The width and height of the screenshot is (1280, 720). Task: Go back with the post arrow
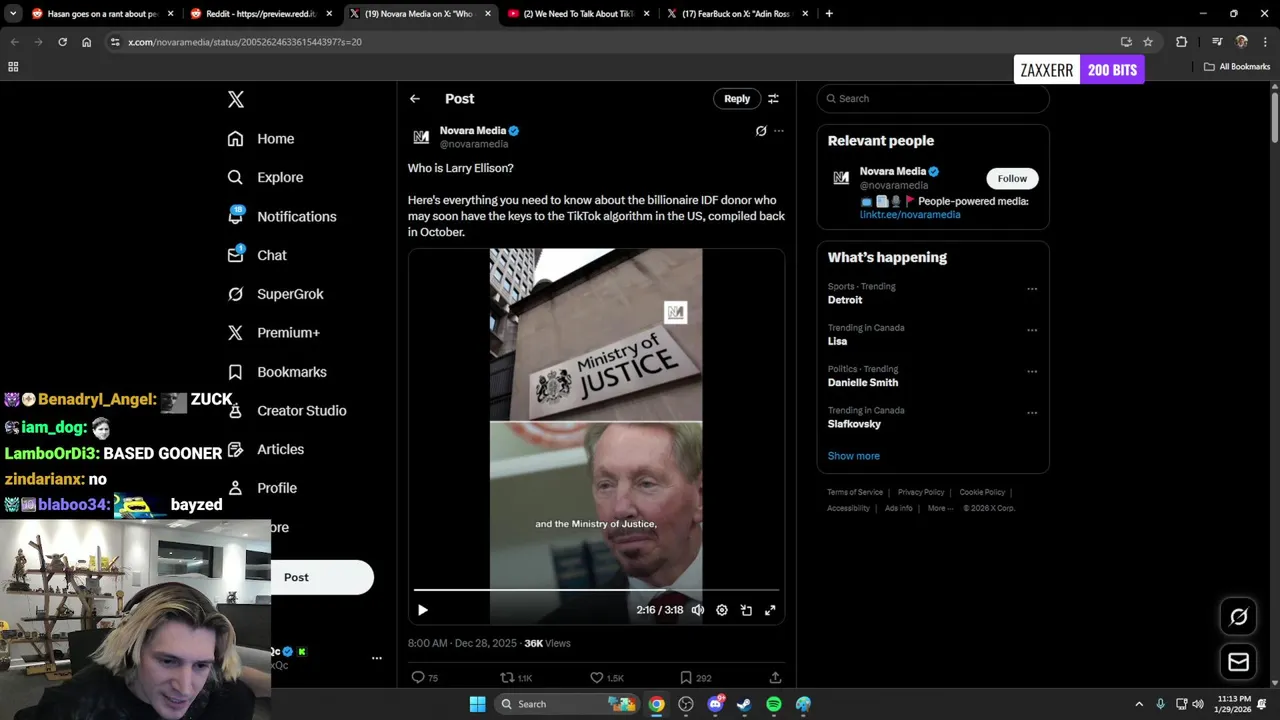click(x=415, y=99)
